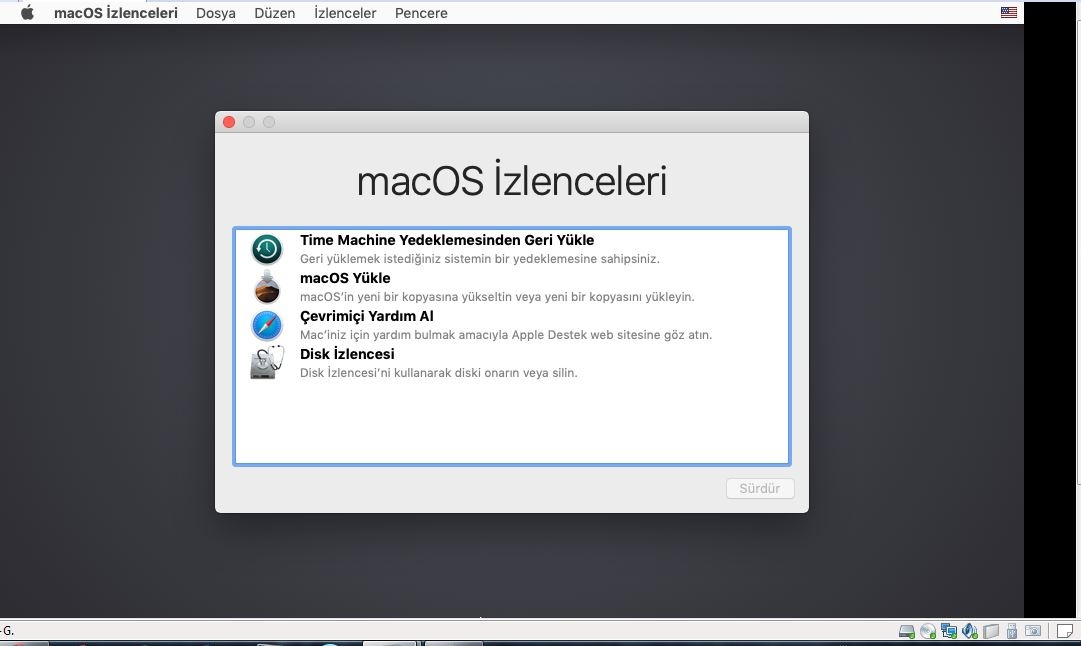This screenshot has height=646, width=1081.
Task: Select the Disk İzlencesi stethoscope icon
Action: point(267,362)
